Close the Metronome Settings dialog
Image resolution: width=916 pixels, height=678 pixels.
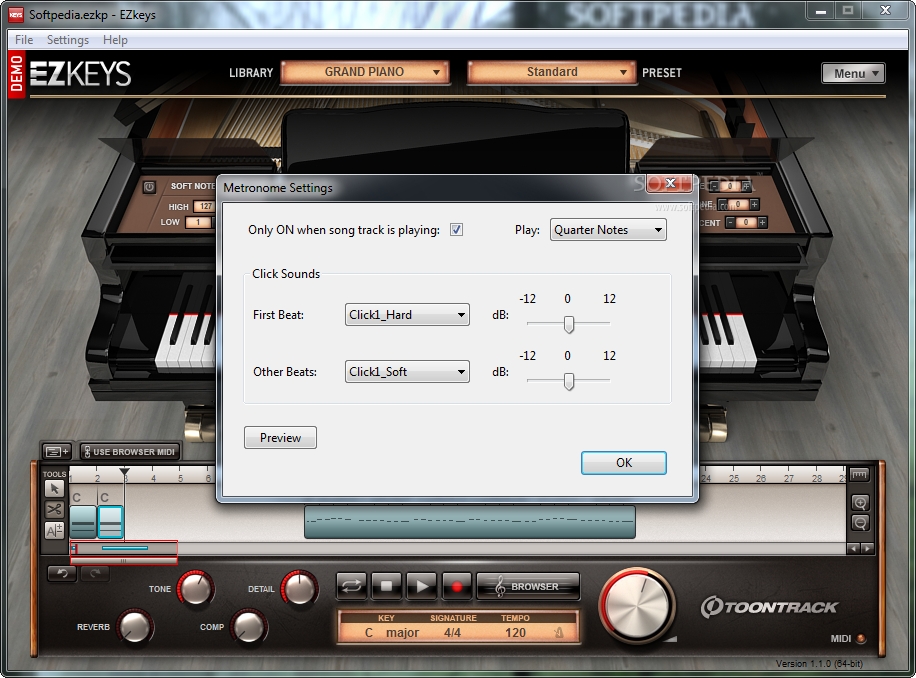671,183
